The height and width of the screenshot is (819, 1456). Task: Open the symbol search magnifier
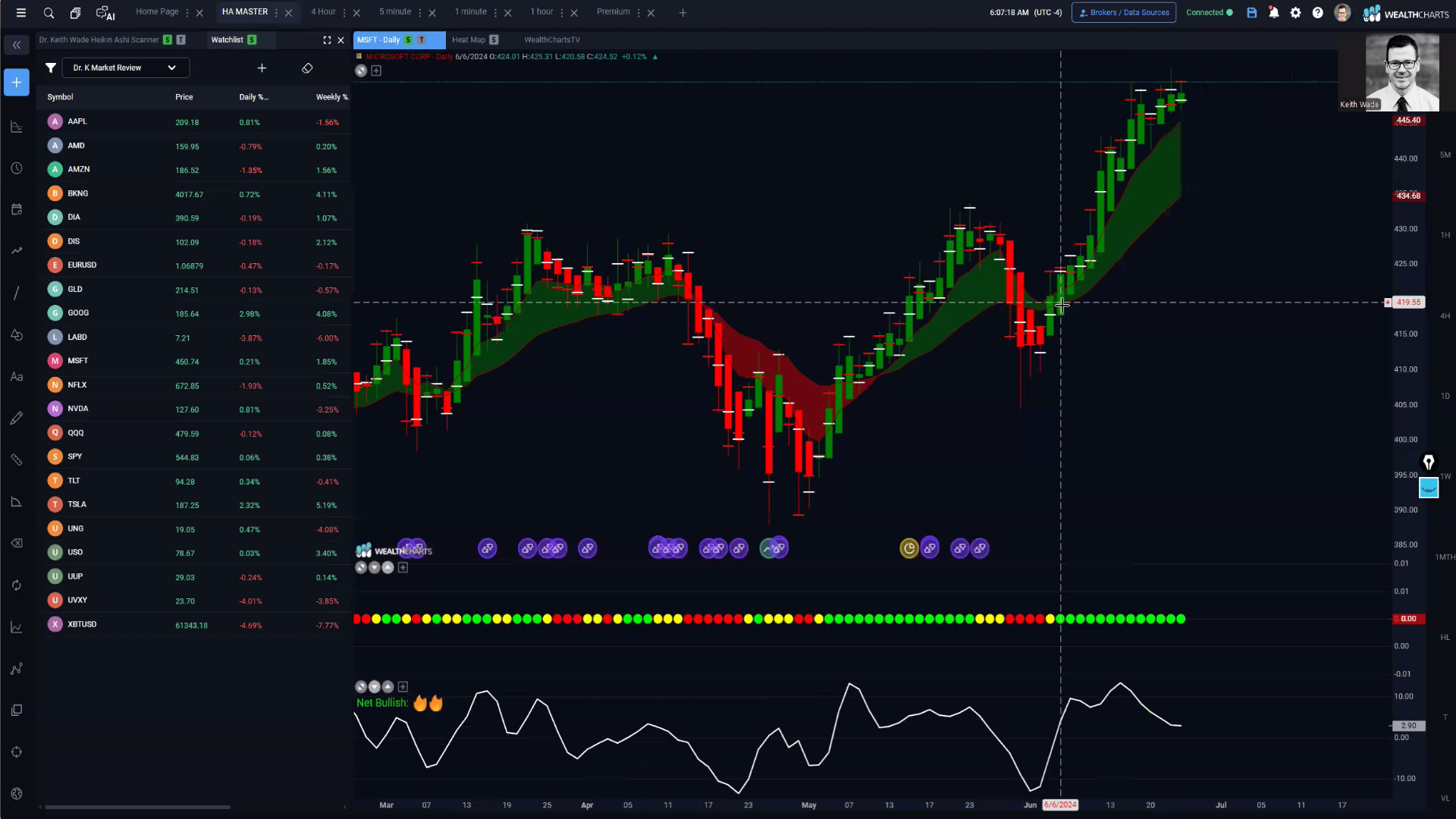click(x=49, y=13)
